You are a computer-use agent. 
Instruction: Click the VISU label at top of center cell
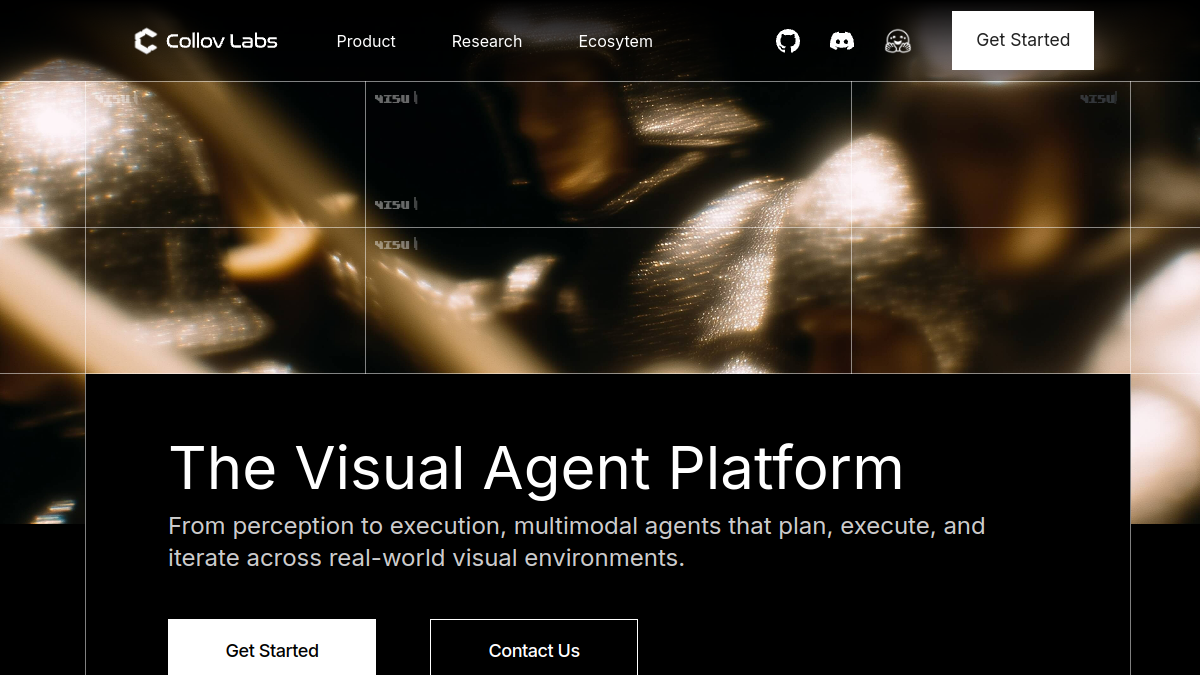tap(396, 99)
